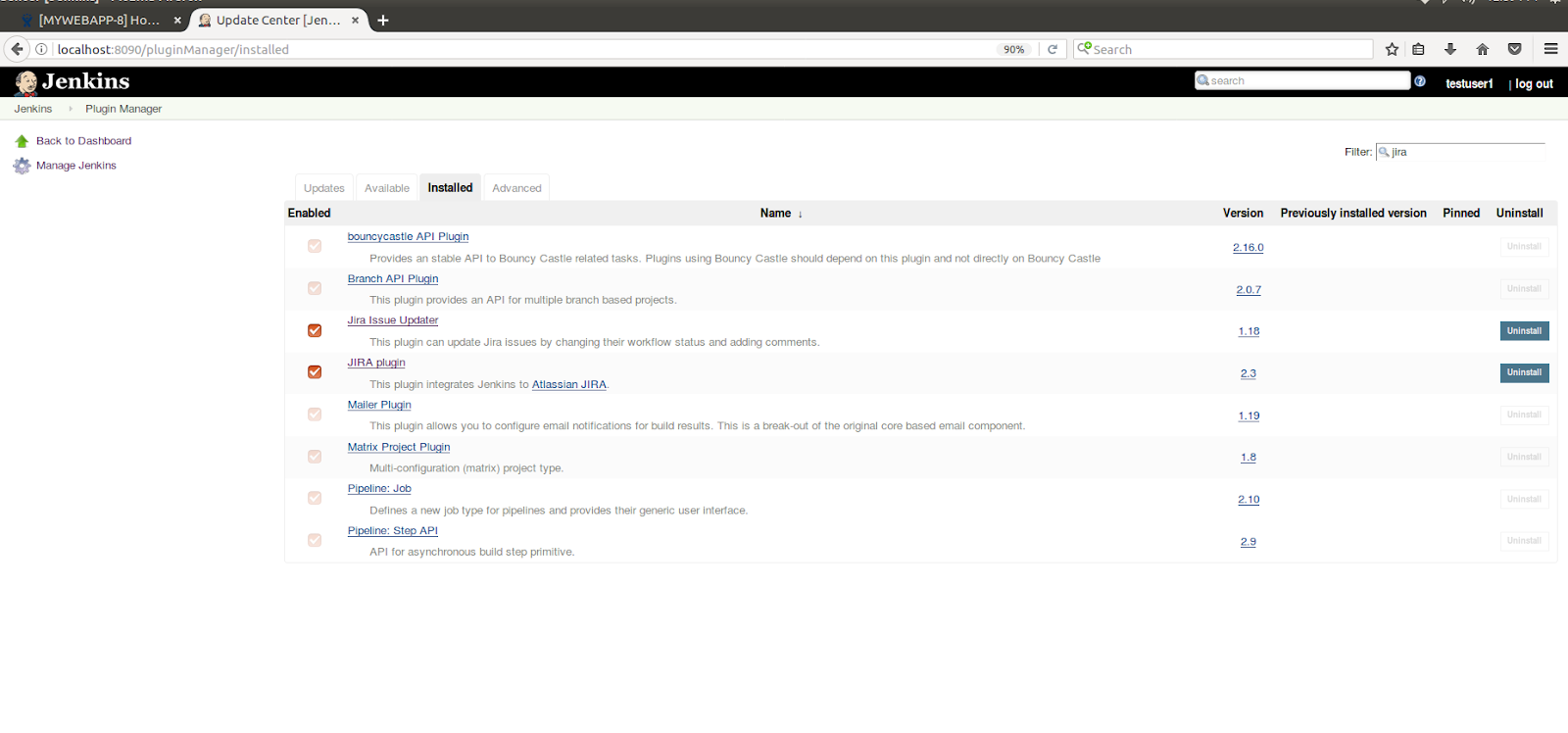The height and width of the screenshot is (733, 1568).
Task: Click the Jenkins logo icon
Action: [26, 82]
